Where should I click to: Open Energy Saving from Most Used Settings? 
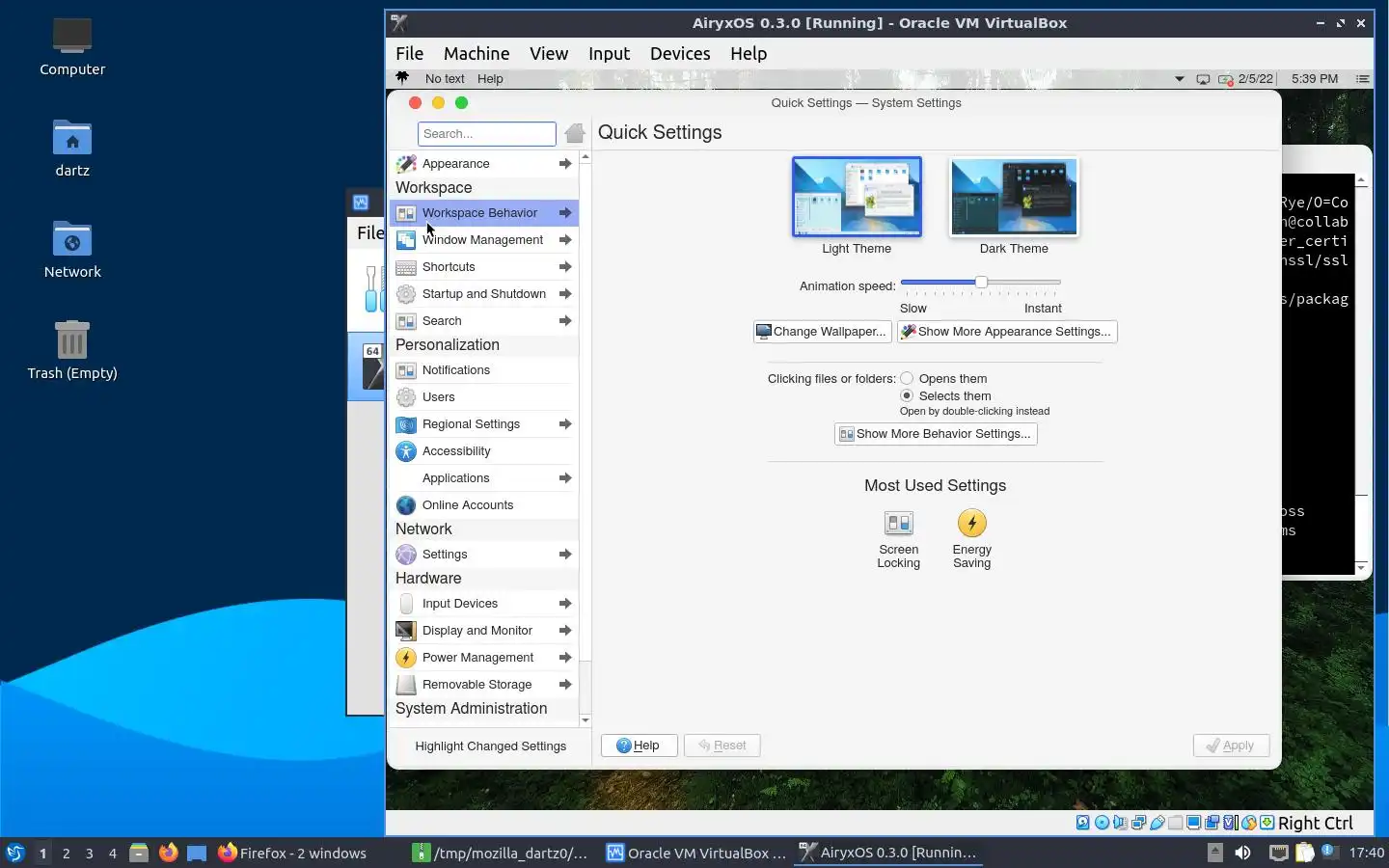point(971,540)
